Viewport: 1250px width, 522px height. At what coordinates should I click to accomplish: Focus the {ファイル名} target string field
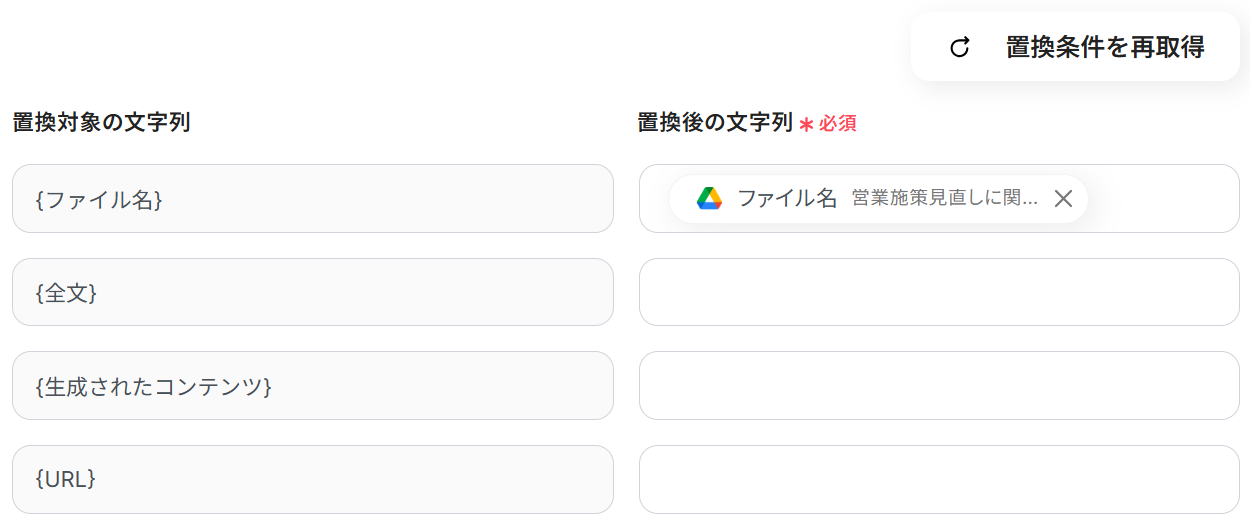pyautogui.click(x=312, y=199)
